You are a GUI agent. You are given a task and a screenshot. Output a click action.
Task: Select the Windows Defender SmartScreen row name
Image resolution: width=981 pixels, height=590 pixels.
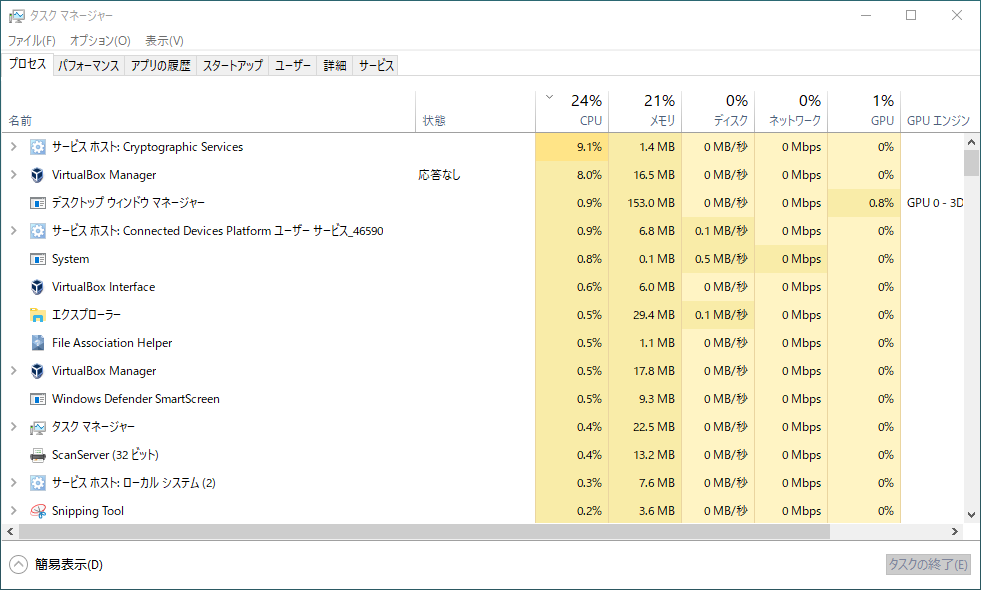136,399
